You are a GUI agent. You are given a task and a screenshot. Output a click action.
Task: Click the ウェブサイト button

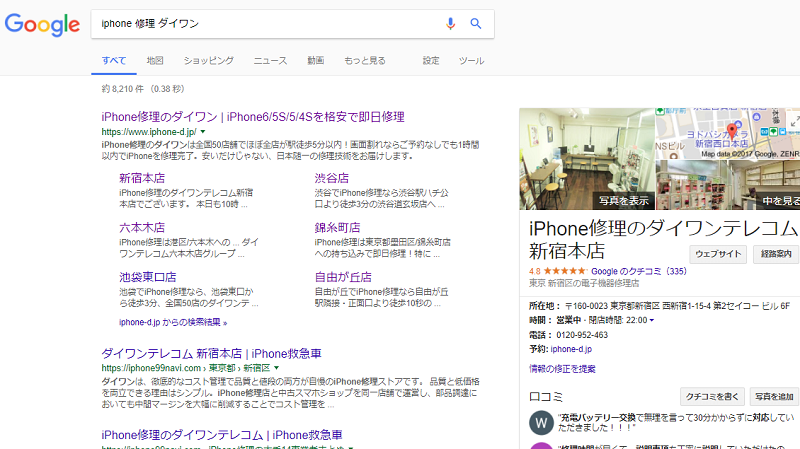click(x=718, y=254)
